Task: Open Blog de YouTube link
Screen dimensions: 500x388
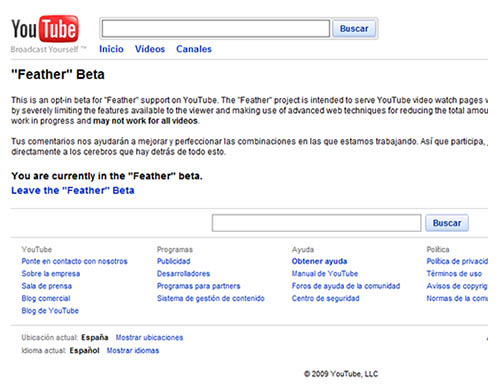Action: pos(50,311)
